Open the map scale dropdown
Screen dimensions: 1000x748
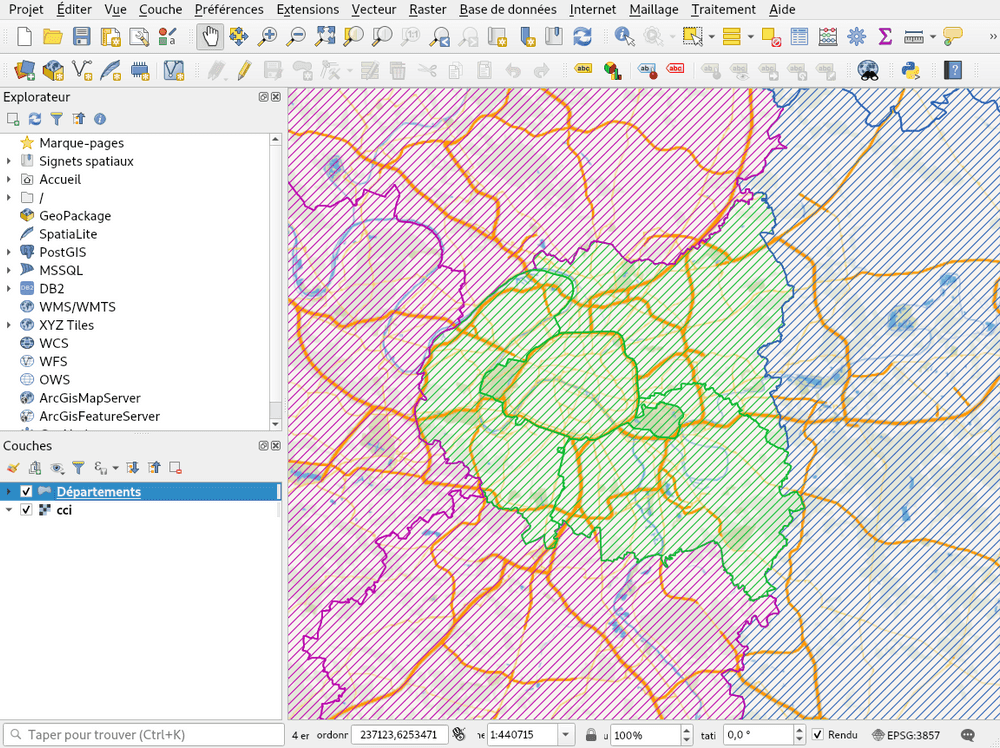click(x=564, y=734)
